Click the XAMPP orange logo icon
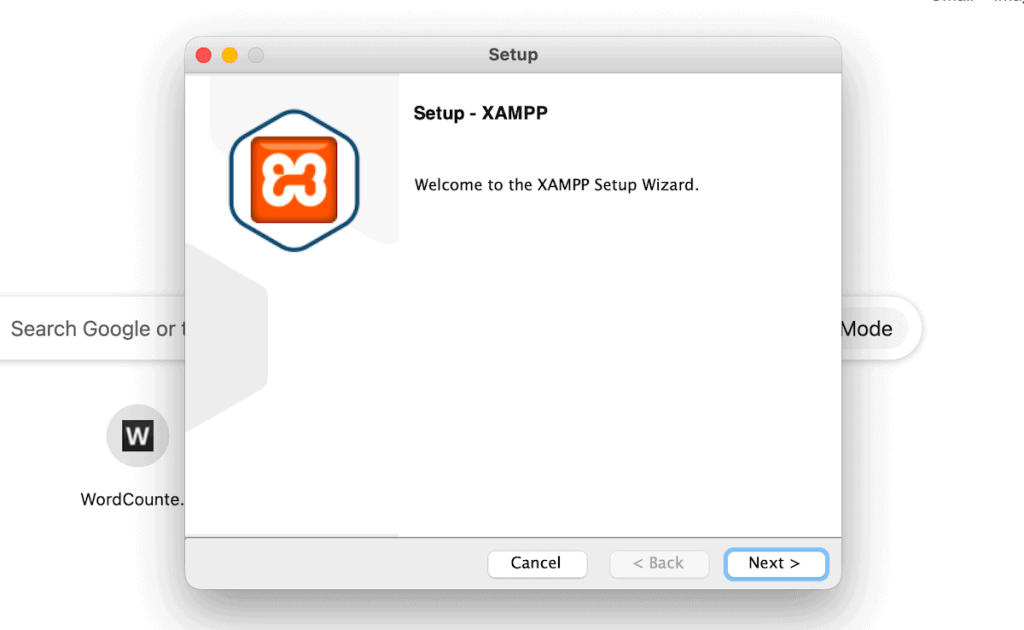The width and height of the screenshot is (1024, 630). pyautogui.click(x=294, y=180)
